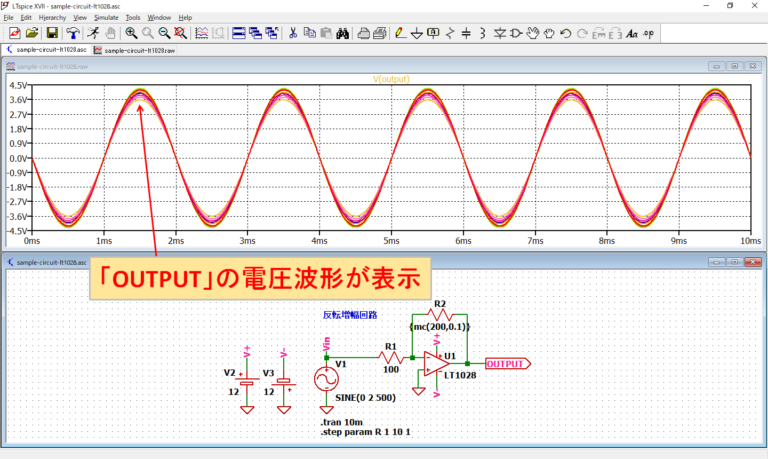Click the V1 sine voltage source symbol
This screenshot has width=768, height=459.
tap(326, 380)
